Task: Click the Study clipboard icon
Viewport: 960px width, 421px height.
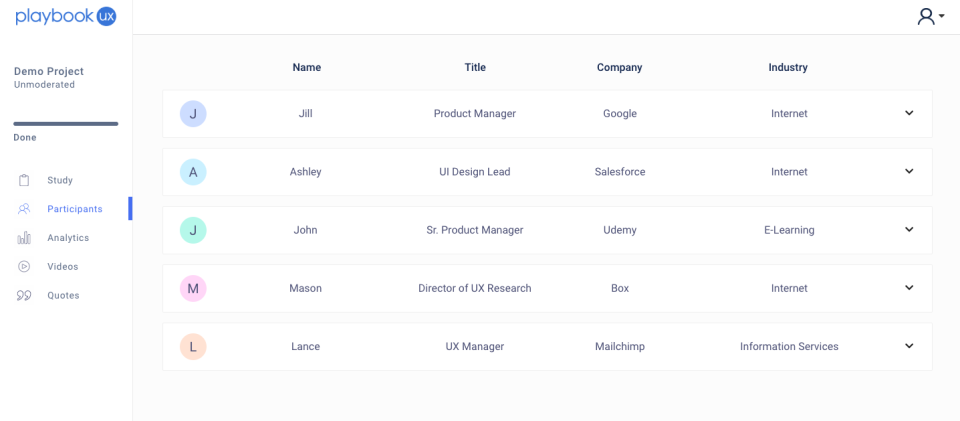Action: pos(24,180)
